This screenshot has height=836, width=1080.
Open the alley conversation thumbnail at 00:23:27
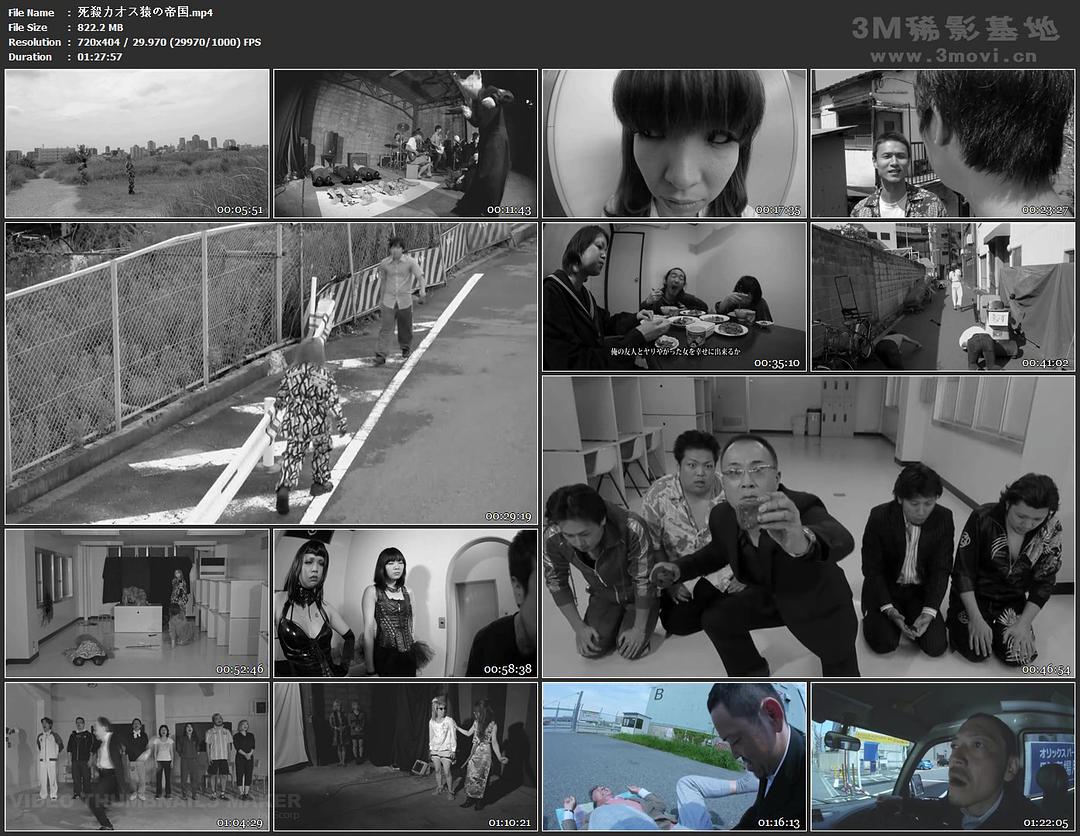tap(942, 143)
